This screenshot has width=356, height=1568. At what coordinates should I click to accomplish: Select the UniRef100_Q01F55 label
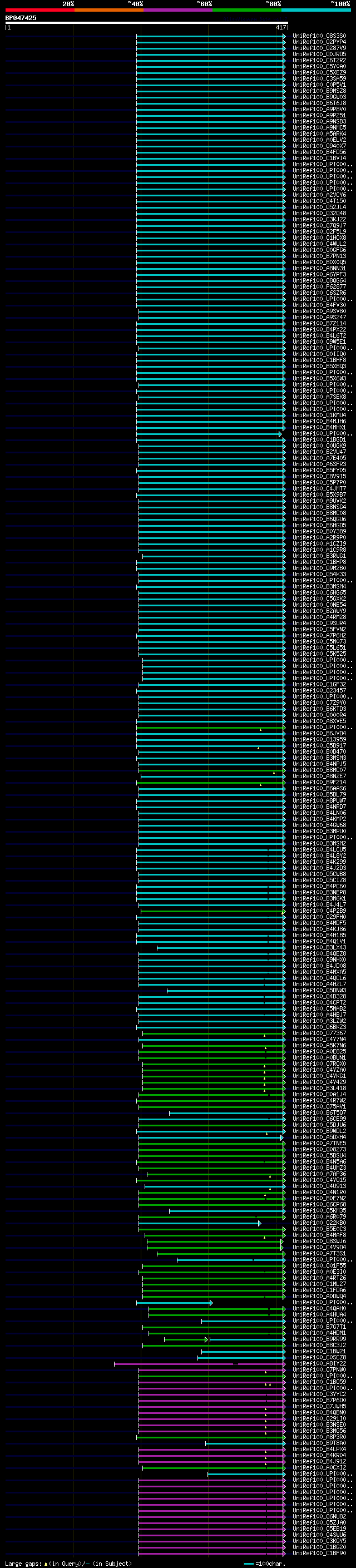(319, 1265)
